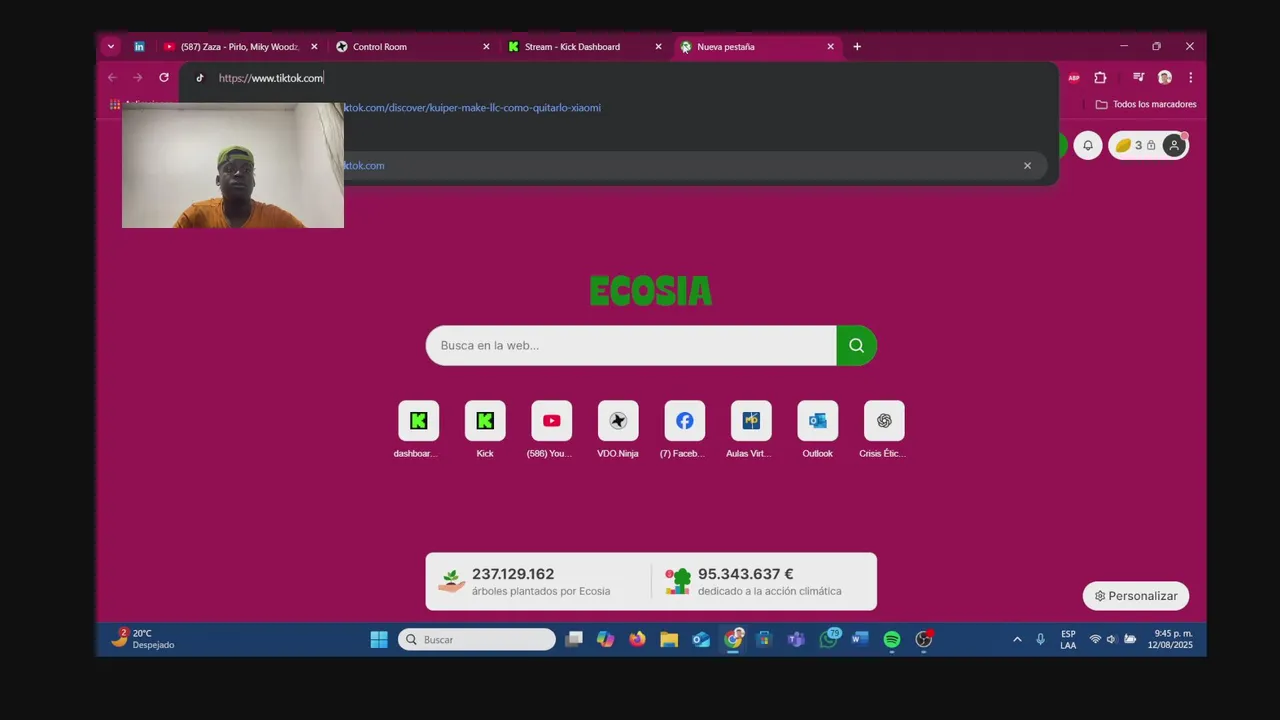Open the weather widget showing 20°C

[x=144, y=639]
